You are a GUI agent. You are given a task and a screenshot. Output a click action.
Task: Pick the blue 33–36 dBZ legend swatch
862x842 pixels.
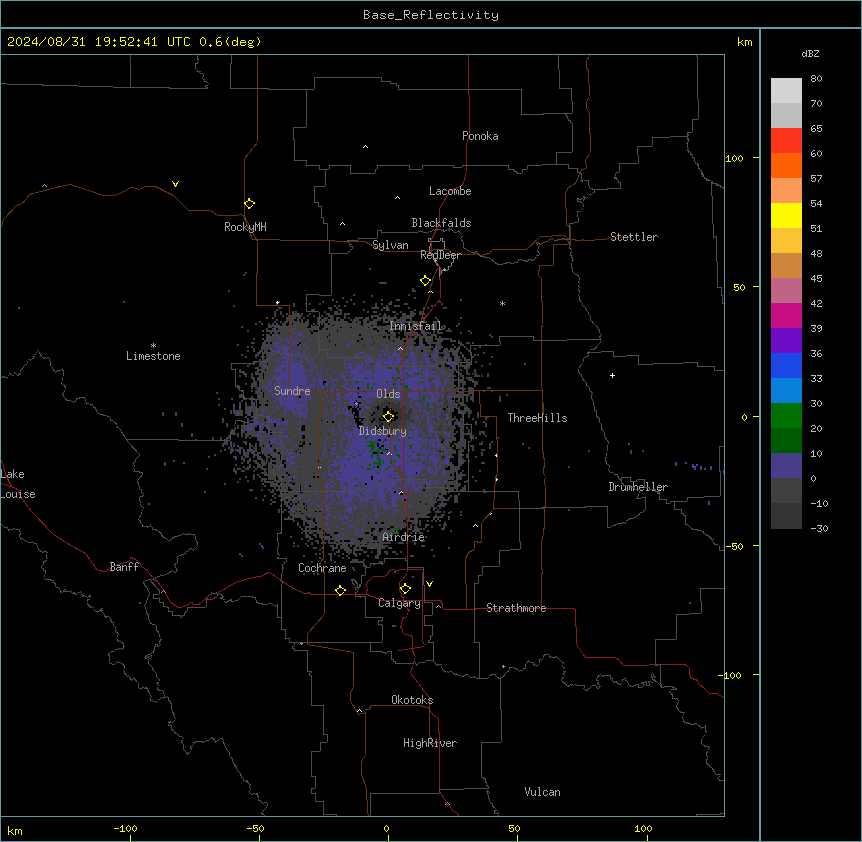[x=786, y=365]
